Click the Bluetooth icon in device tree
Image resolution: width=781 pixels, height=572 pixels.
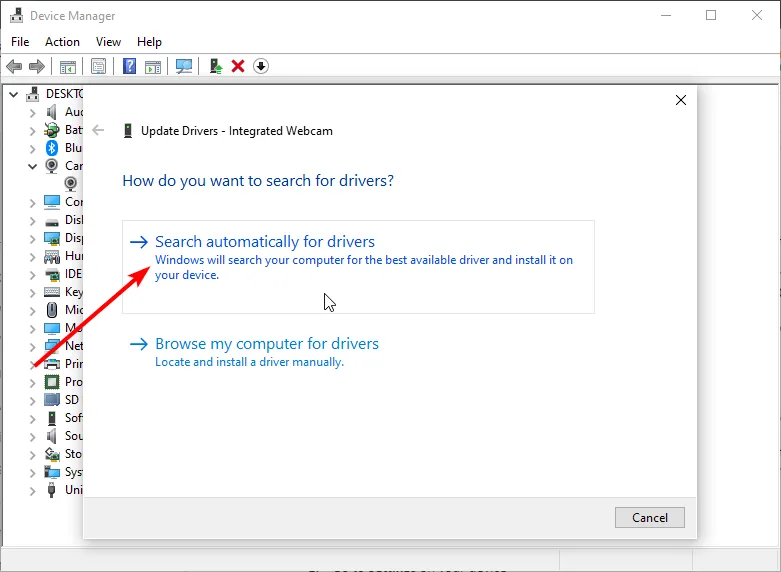click(x=52, y=148)
